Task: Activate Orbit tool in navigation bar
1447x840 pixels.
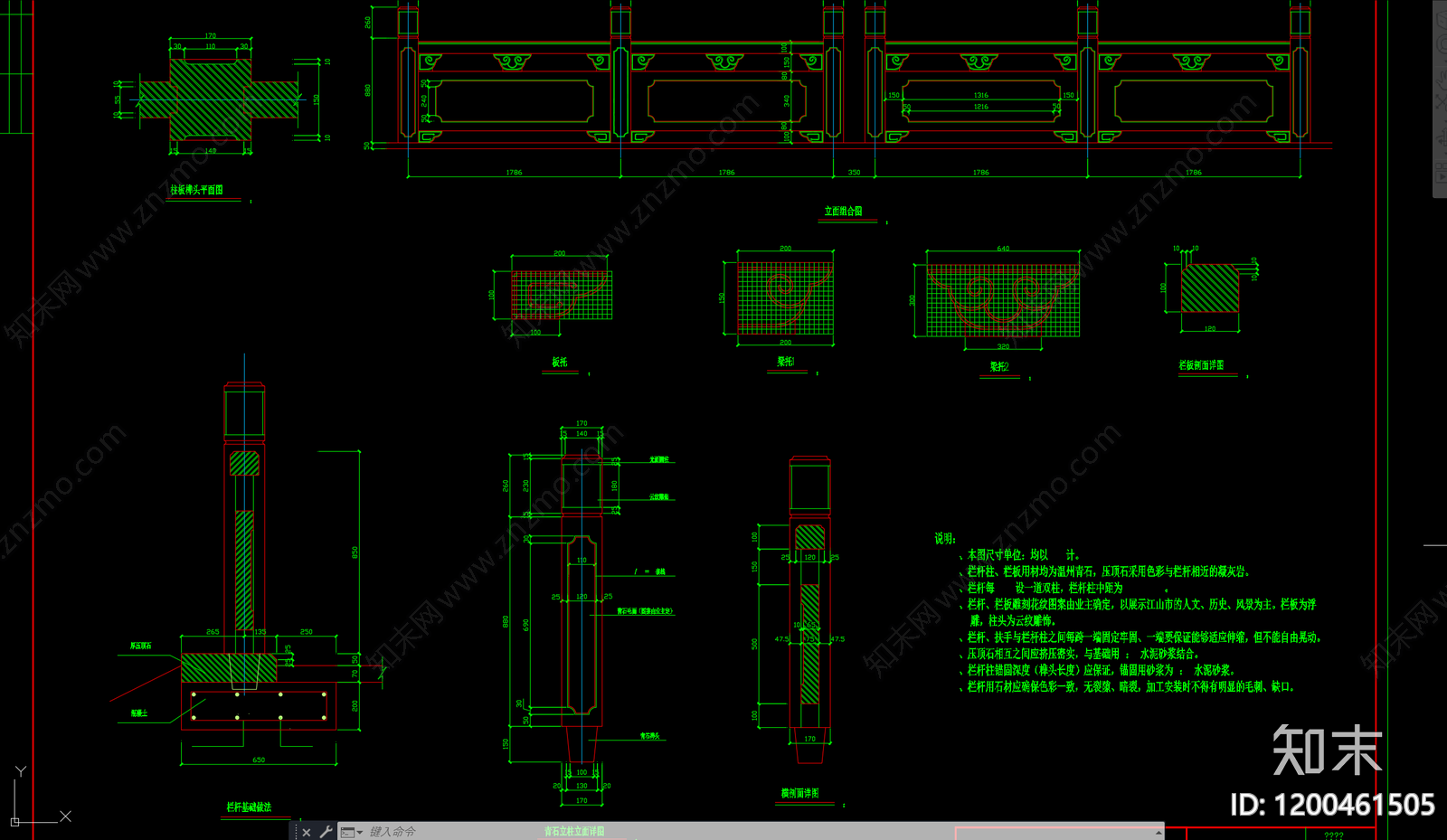Action: pyautogui.click(x=1442, y=136)
